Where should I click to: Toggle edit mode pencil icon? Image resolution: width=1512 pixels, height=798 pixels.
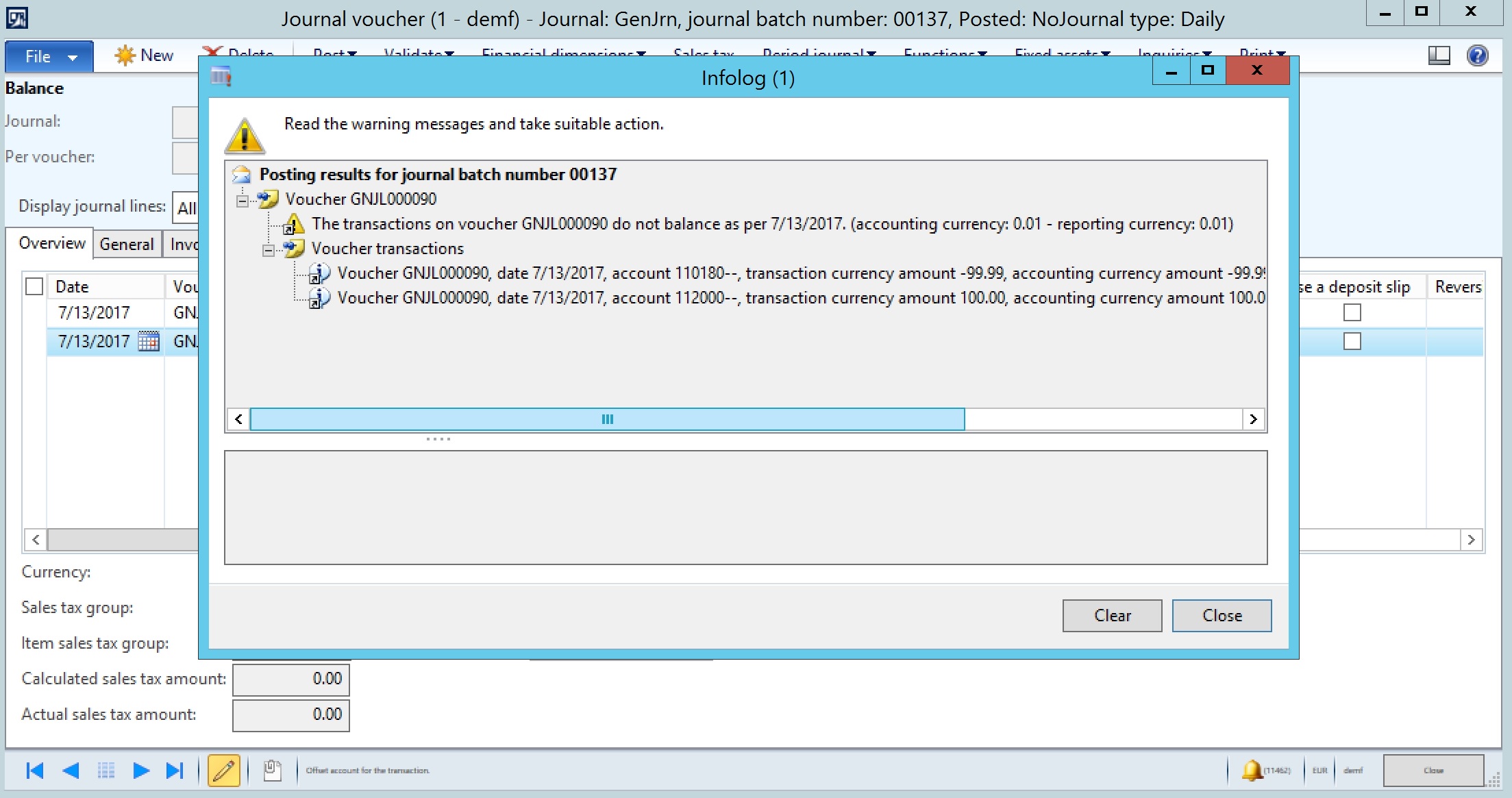tap(223, 771)
